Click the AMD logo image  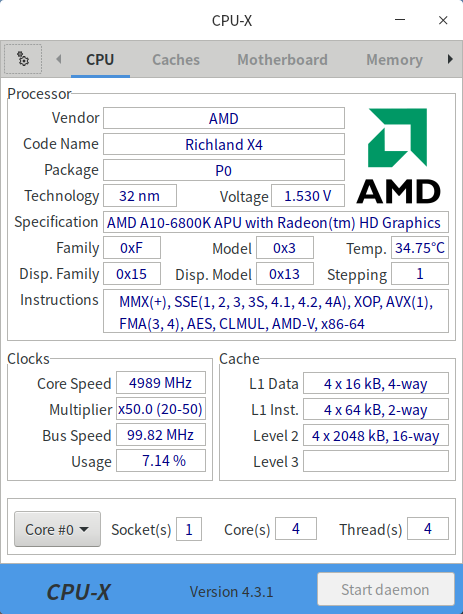point(398,155)
